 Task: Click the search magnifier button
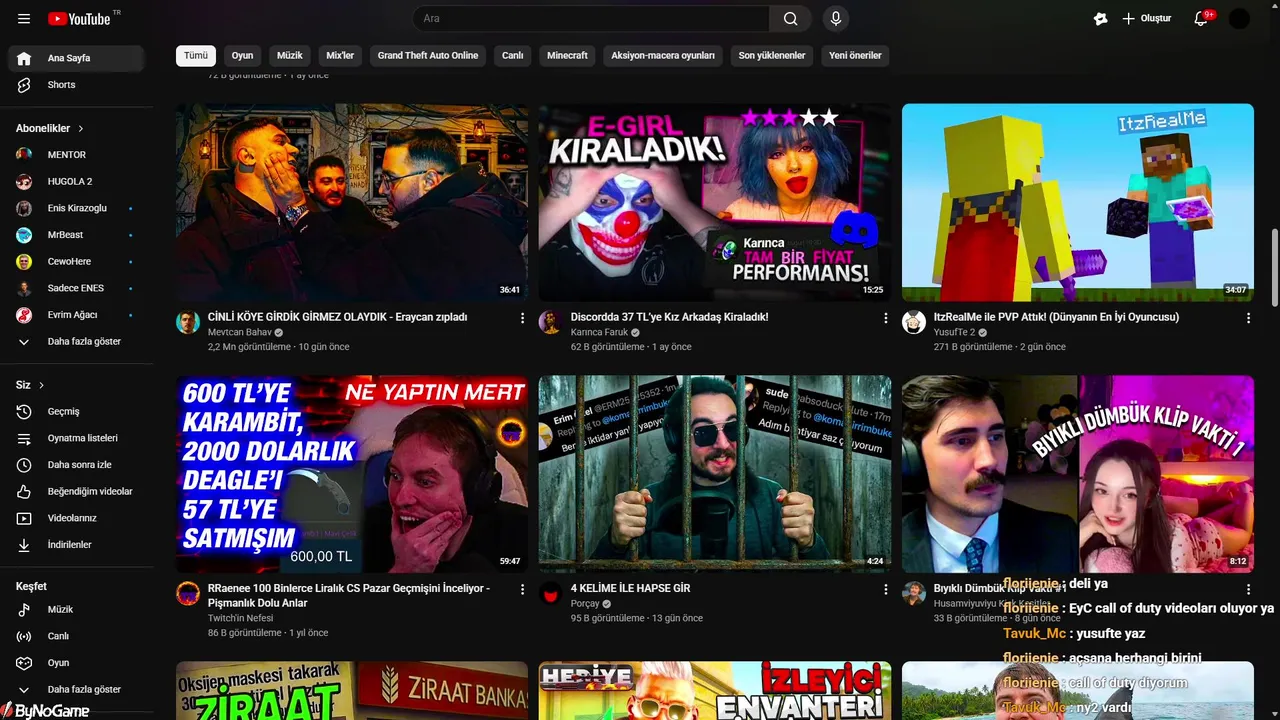790,18
